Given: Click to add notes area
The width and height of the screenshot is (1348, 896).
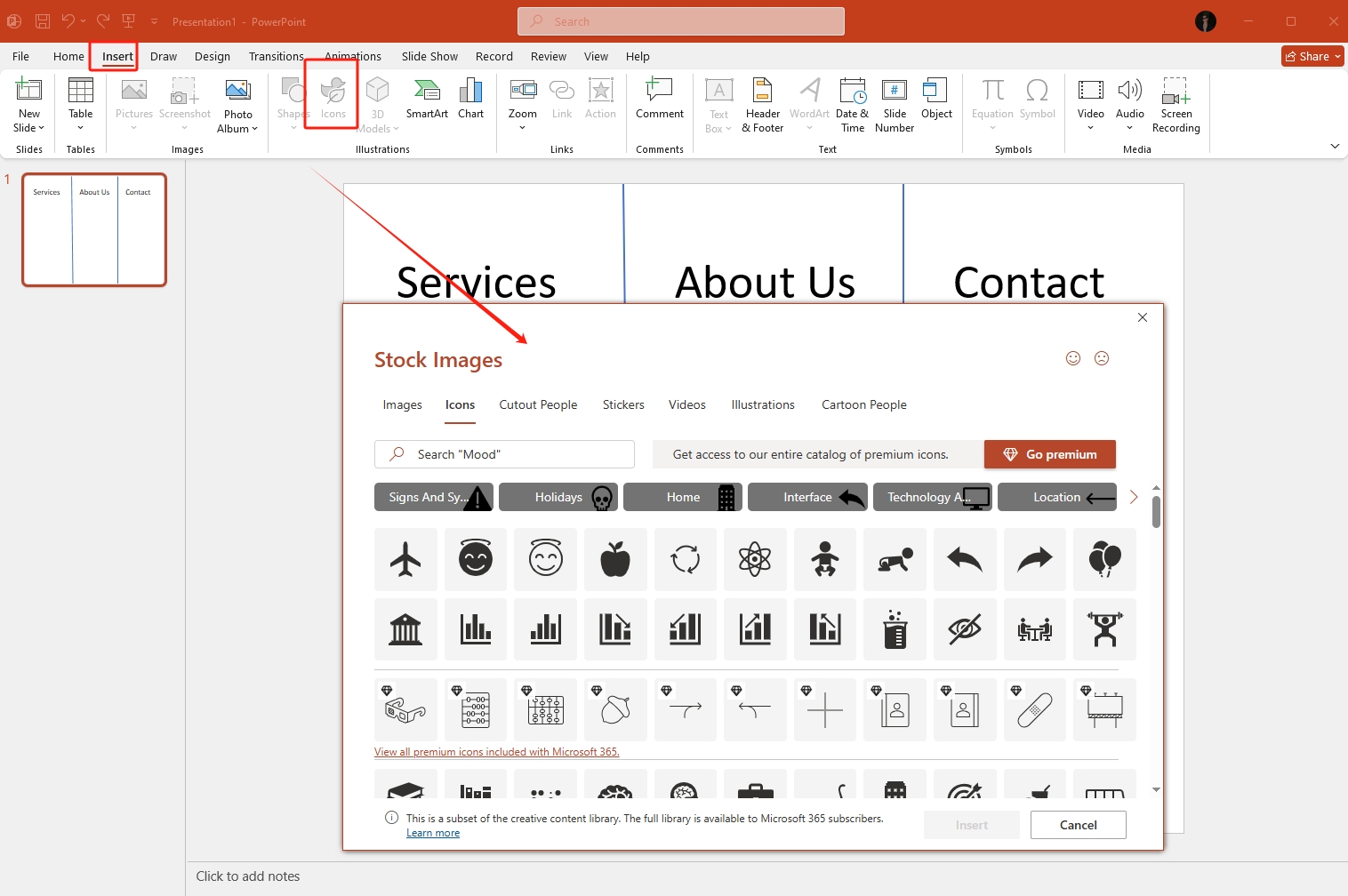Looking at the screenshot, I should click(248, 876).
